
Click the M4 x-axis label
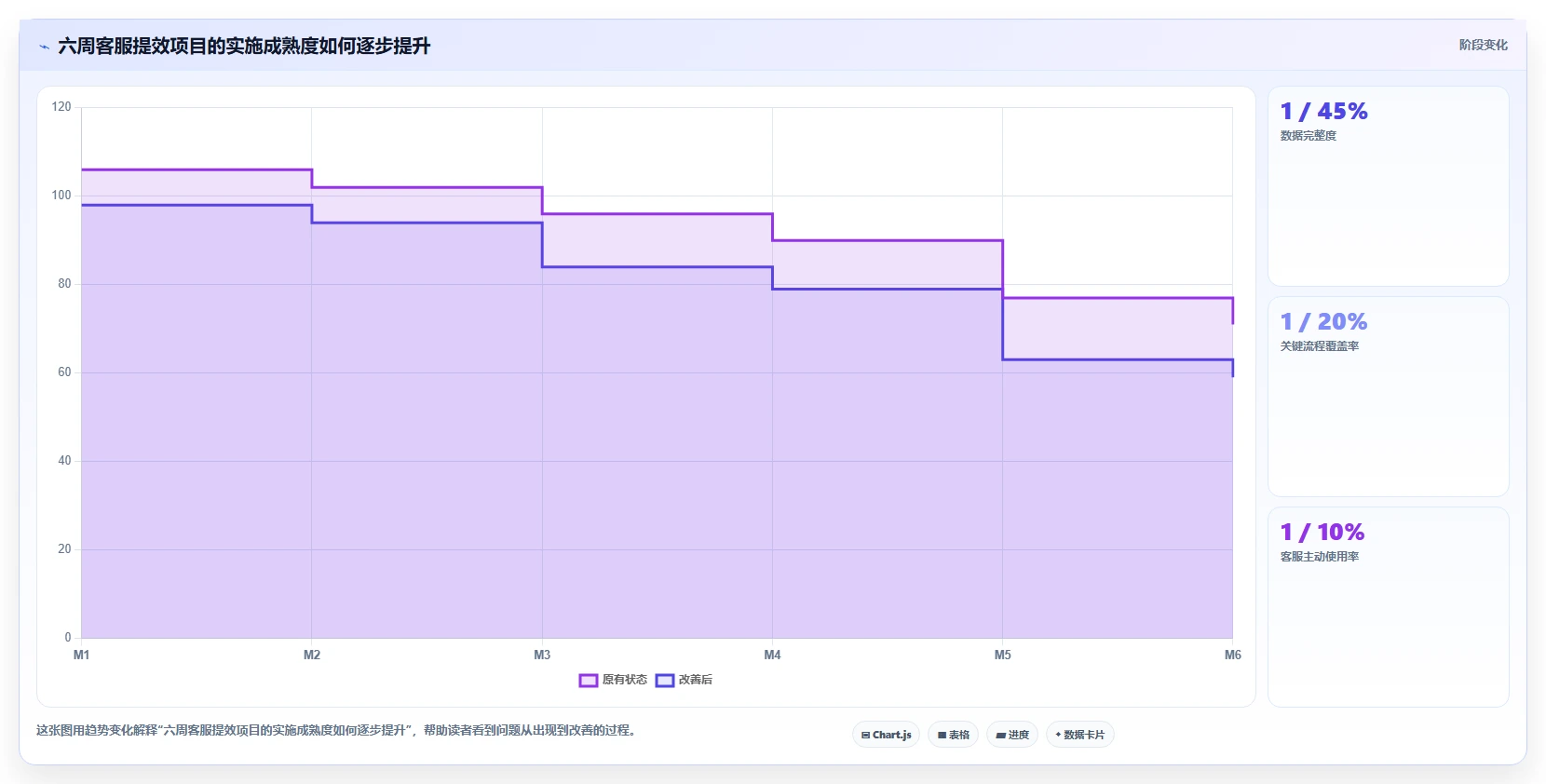tap(772, 655)
